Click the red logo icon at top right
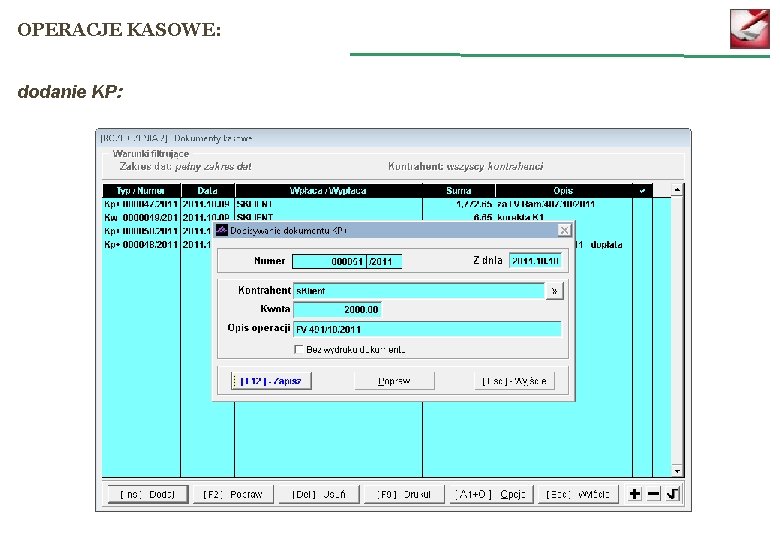The height and width of the screenshot is (540, 780). pyautogui.click(x=750, y=28)
